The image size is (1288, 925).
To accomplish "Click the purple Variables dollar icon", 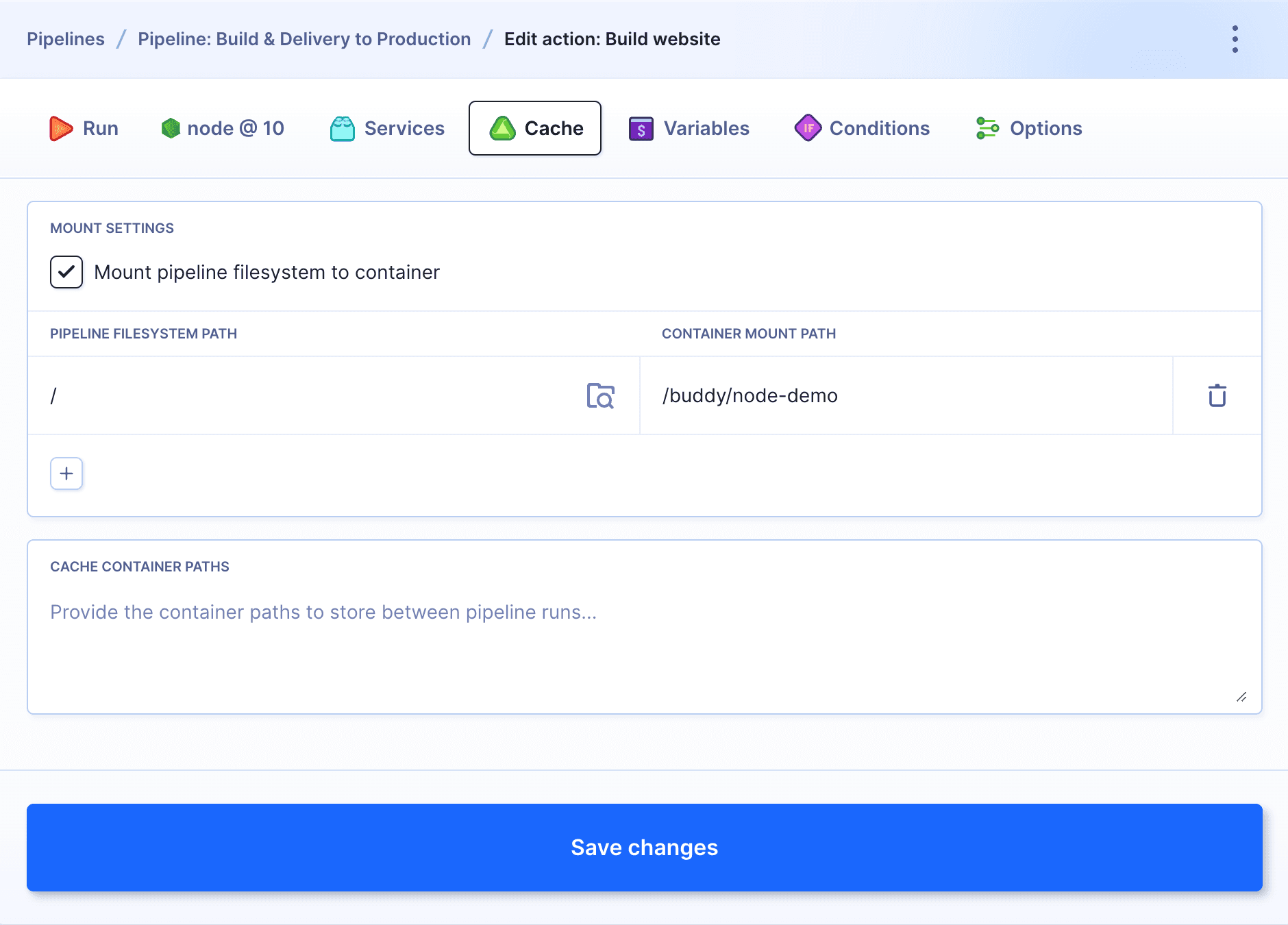I will click(x=641, y=128).
